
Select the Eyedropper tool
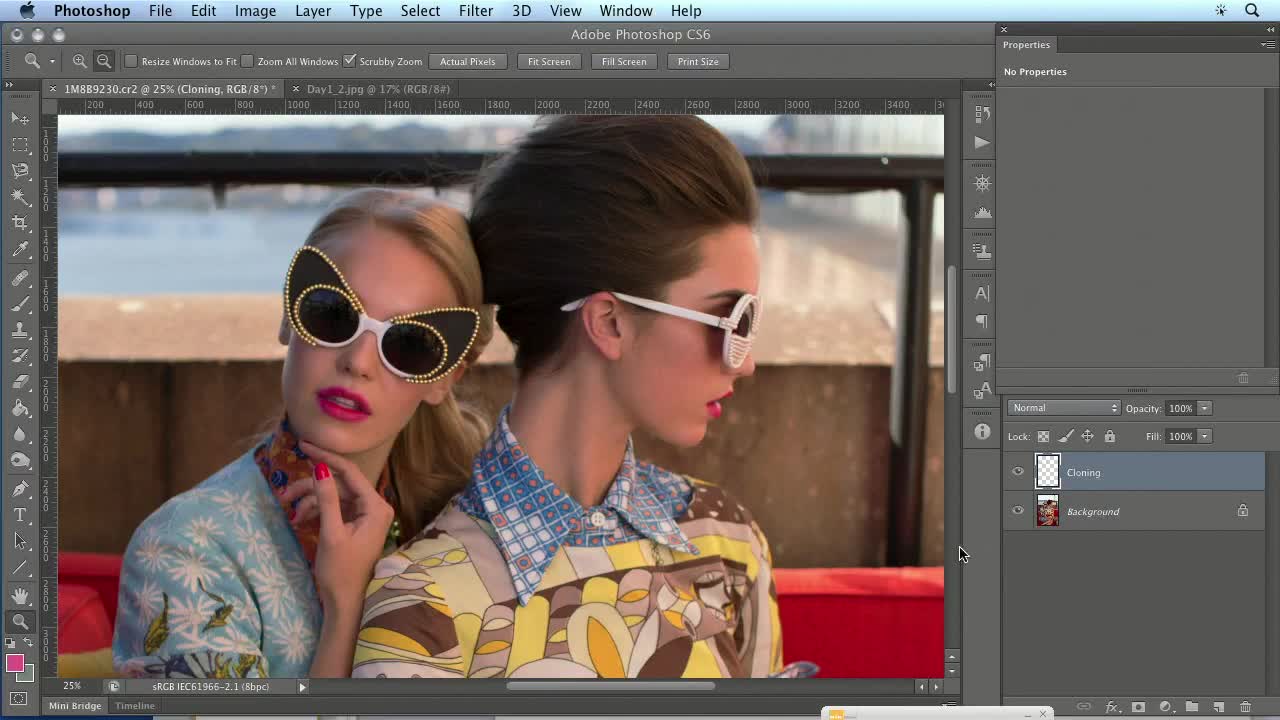pyautogui.click(x=20, y=250)
